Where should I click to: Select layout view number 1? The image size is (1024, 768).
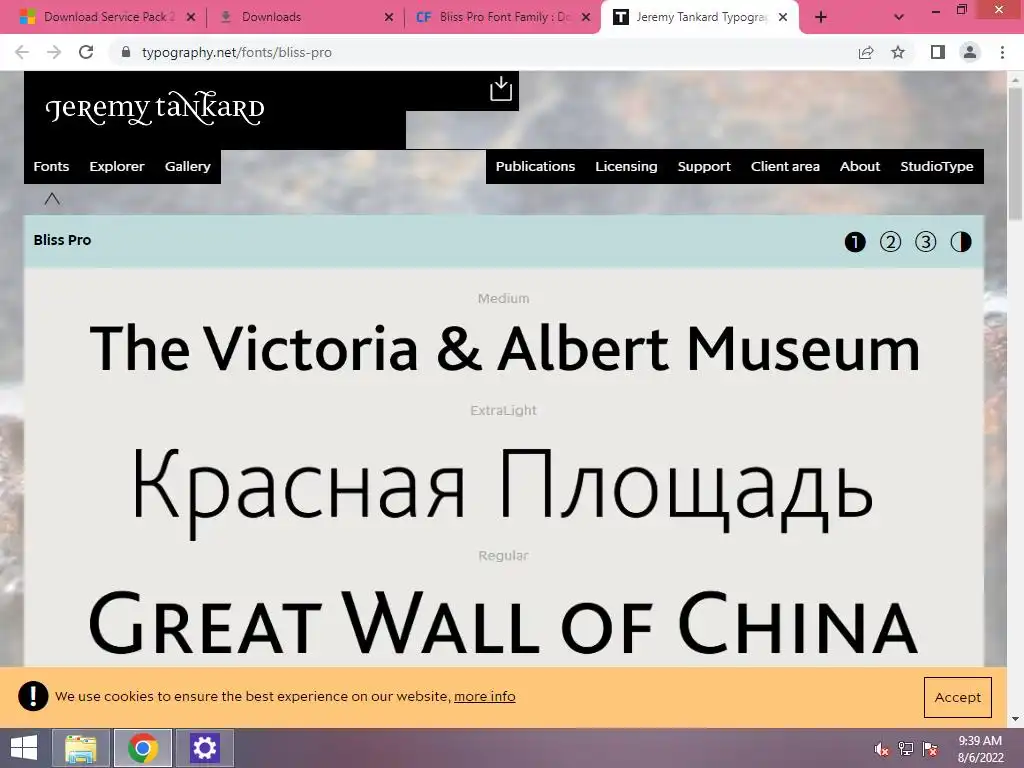coord(855,242)
